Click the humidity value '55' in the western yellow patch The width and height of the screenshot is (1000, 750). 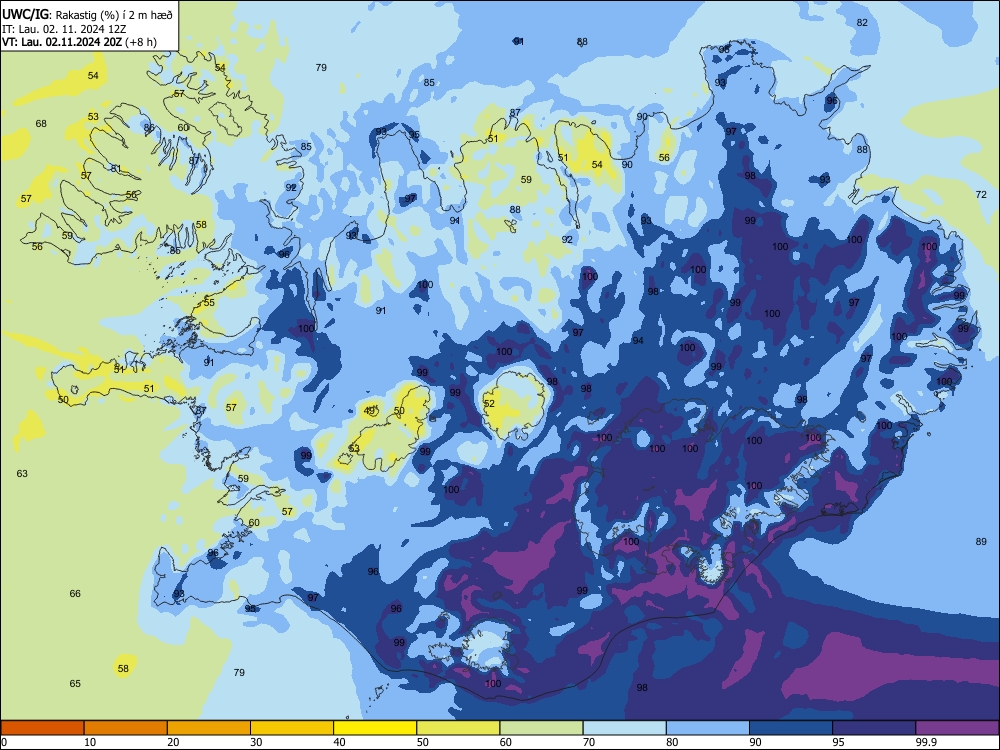tap(209, 302)
